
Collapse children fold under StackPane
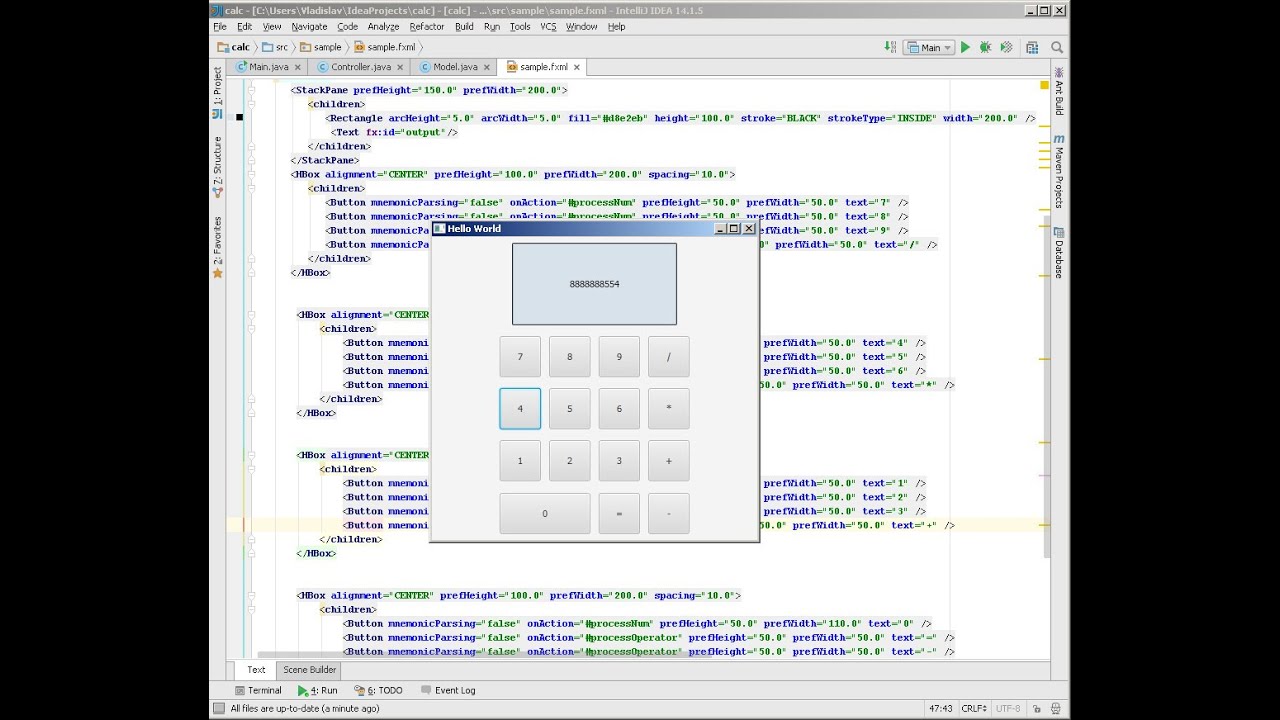(x=252, y=104)
